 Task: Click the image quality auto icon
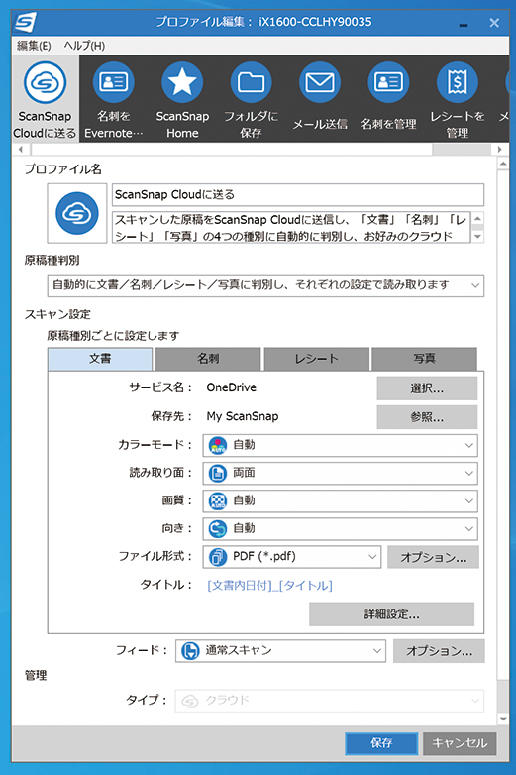tap(218, 501)
